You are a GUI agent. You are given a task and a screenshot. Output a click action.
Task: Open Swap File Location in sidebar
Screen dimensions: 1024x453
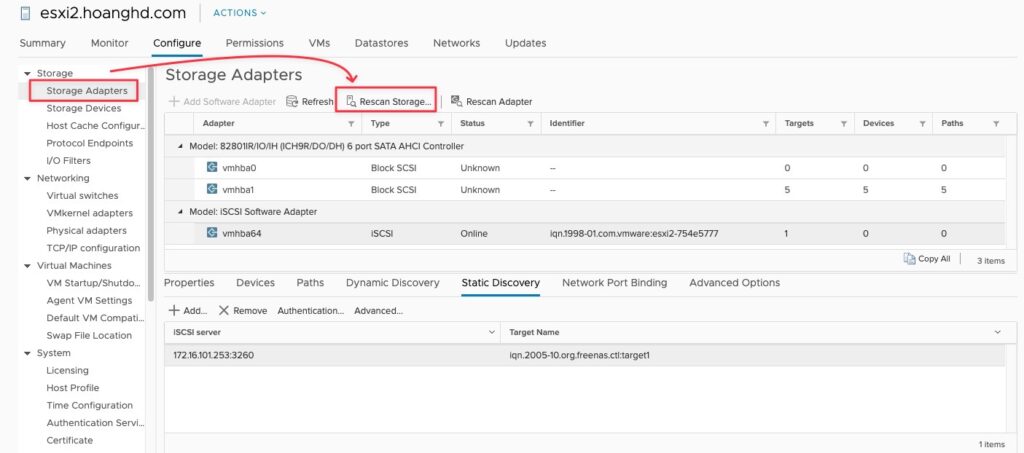tap(89, 336)
